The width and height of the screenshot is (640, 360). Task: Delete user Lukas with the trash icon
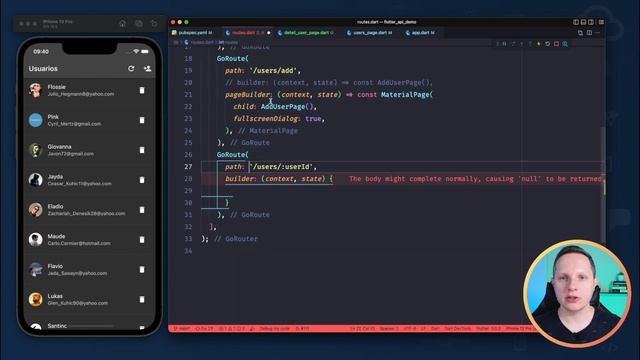tap(142, 300)
